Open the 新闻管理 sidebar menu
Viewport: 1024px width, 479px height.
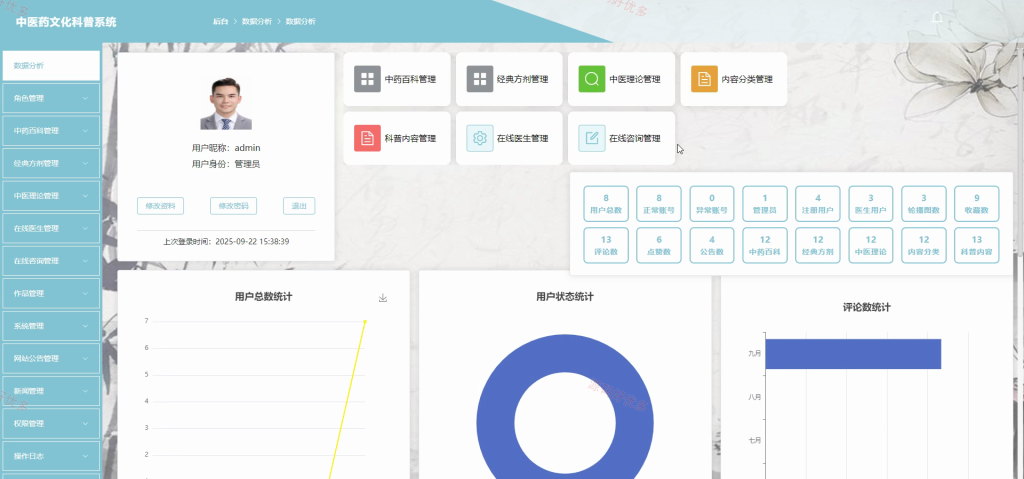coord(51,391)
